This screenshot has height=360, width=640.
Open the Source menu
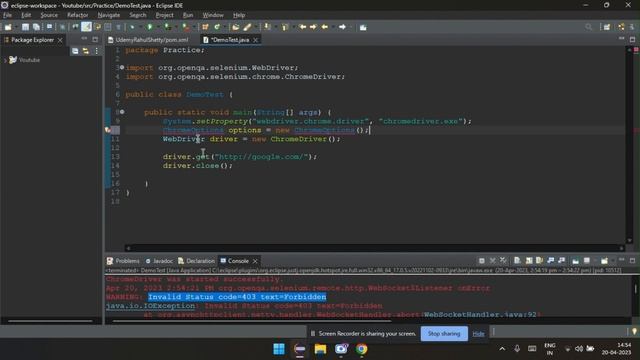(x=49, y=15)
